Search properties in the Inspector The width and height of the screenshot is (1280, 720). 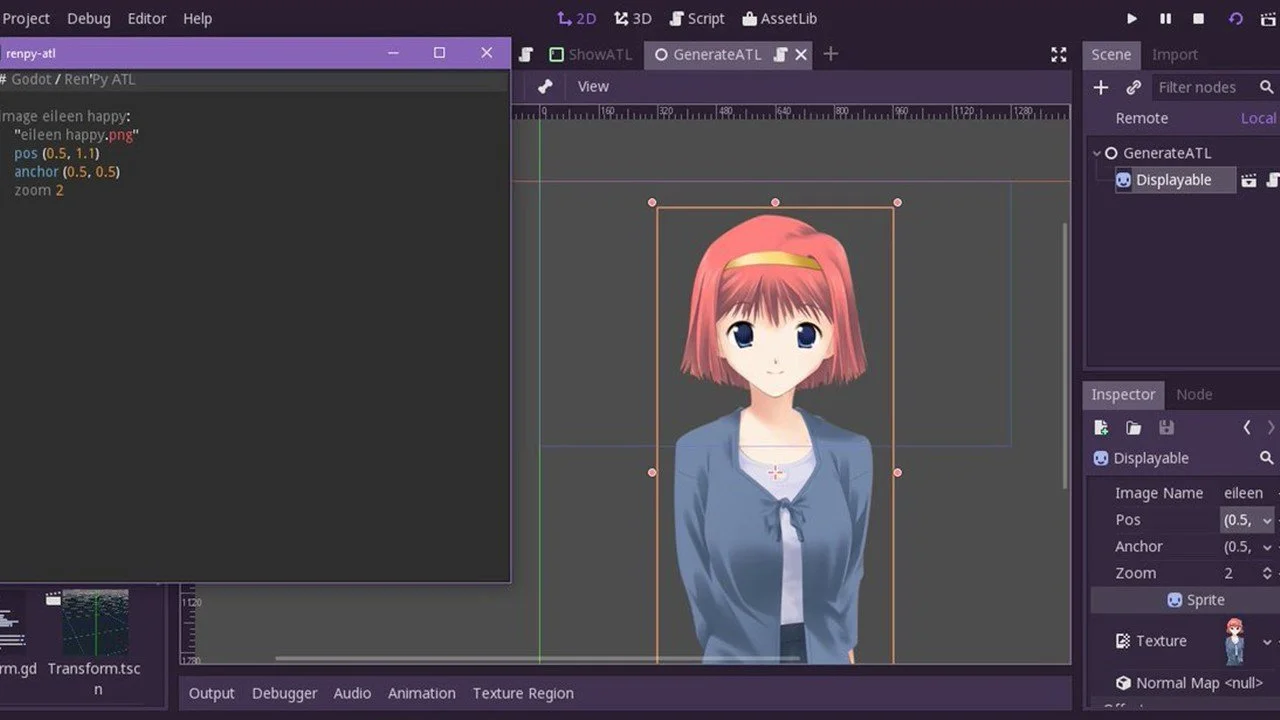(x=1267, y=458)
